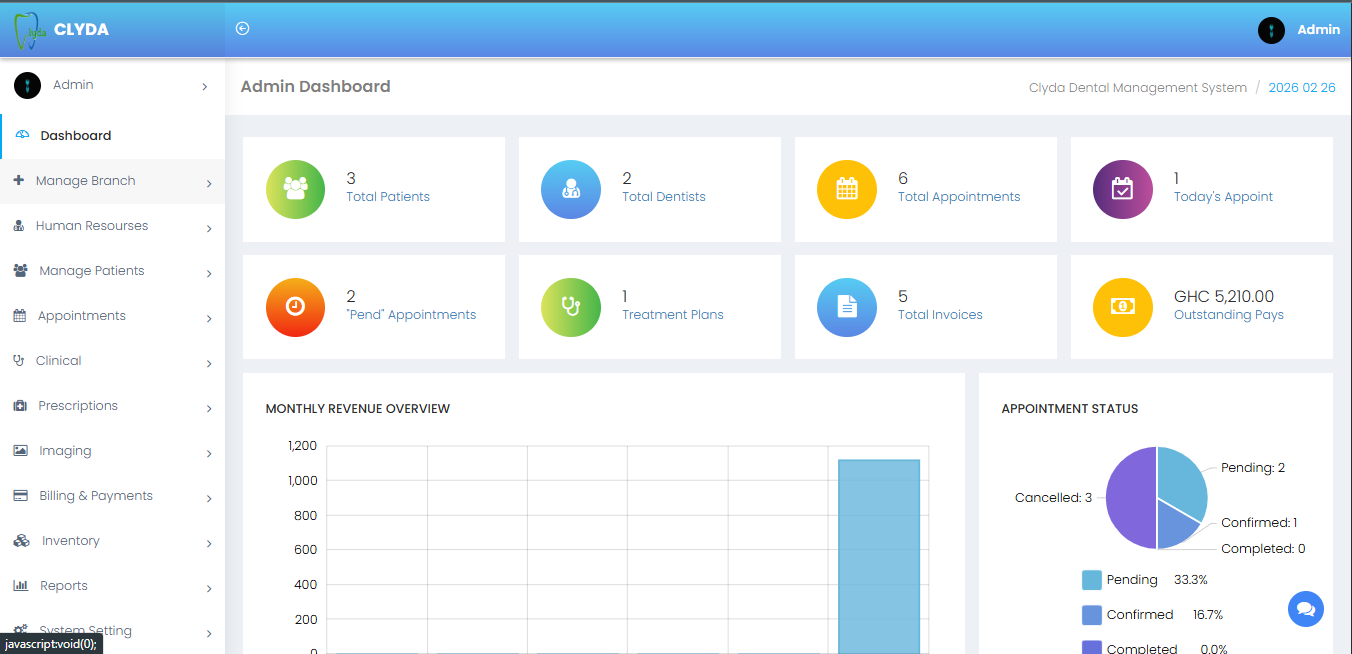The image size is (1352, 654).
Task: Expand the Admin profile chevron in sidebar
Action: coord(205,87)
